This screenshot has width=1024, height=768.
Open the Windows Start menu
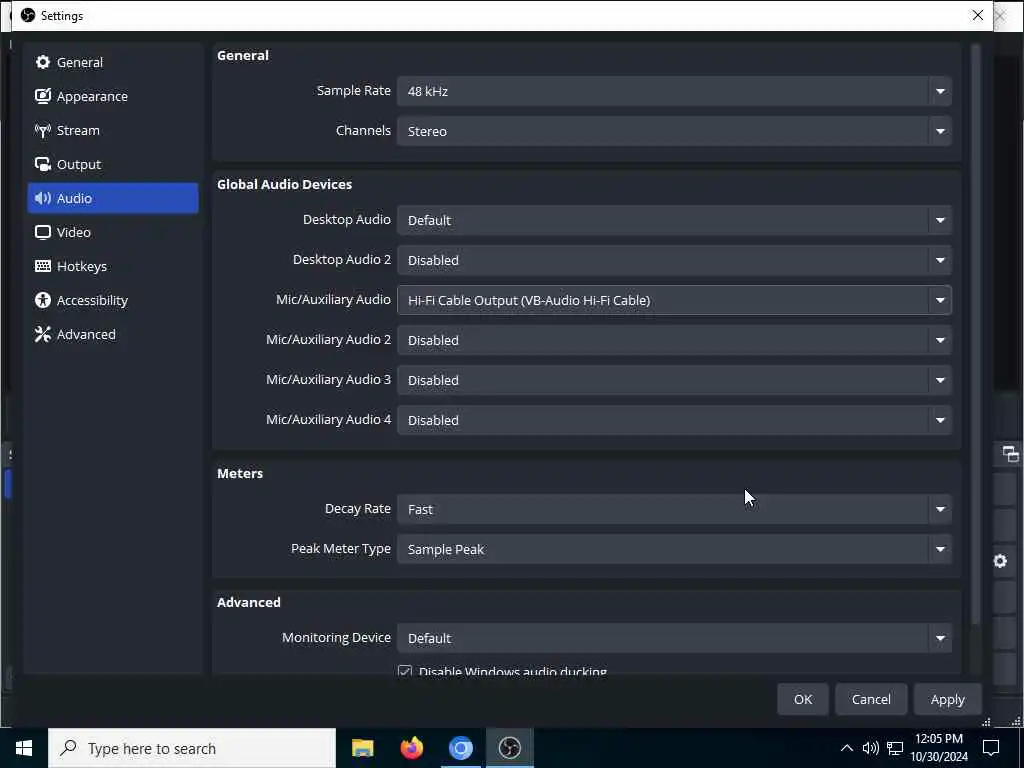24,748
